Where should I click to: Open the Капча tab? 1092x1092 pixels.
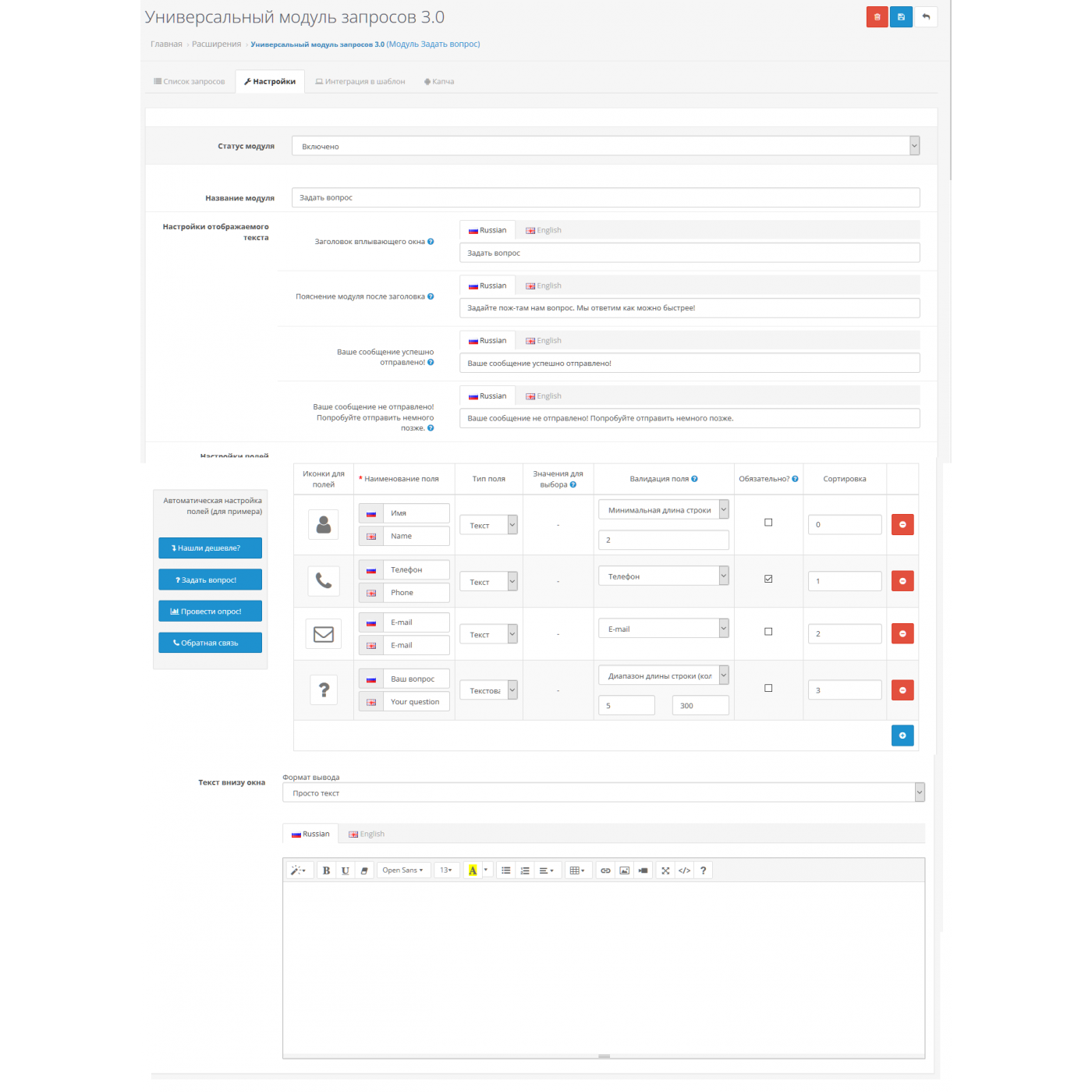[x=439, y=82]
